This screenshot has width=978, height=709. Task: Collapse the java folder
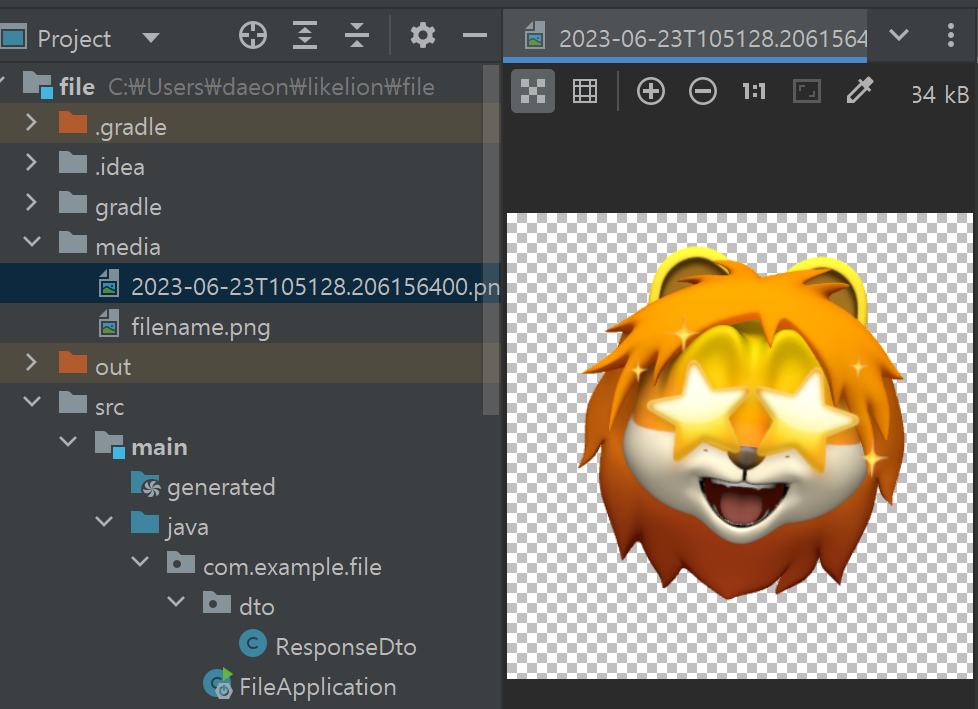(x=104, y=522)
